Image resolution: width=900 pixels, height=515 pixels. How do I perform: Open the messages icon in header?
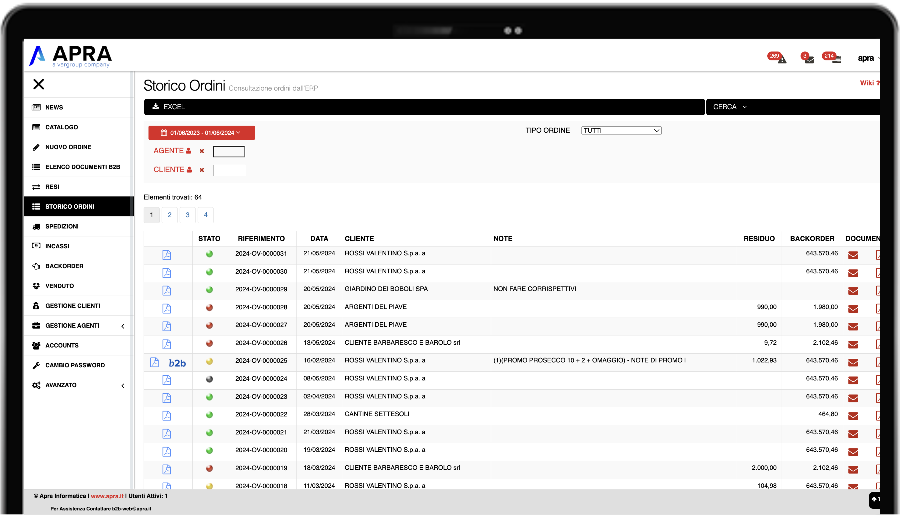(807, 57)
